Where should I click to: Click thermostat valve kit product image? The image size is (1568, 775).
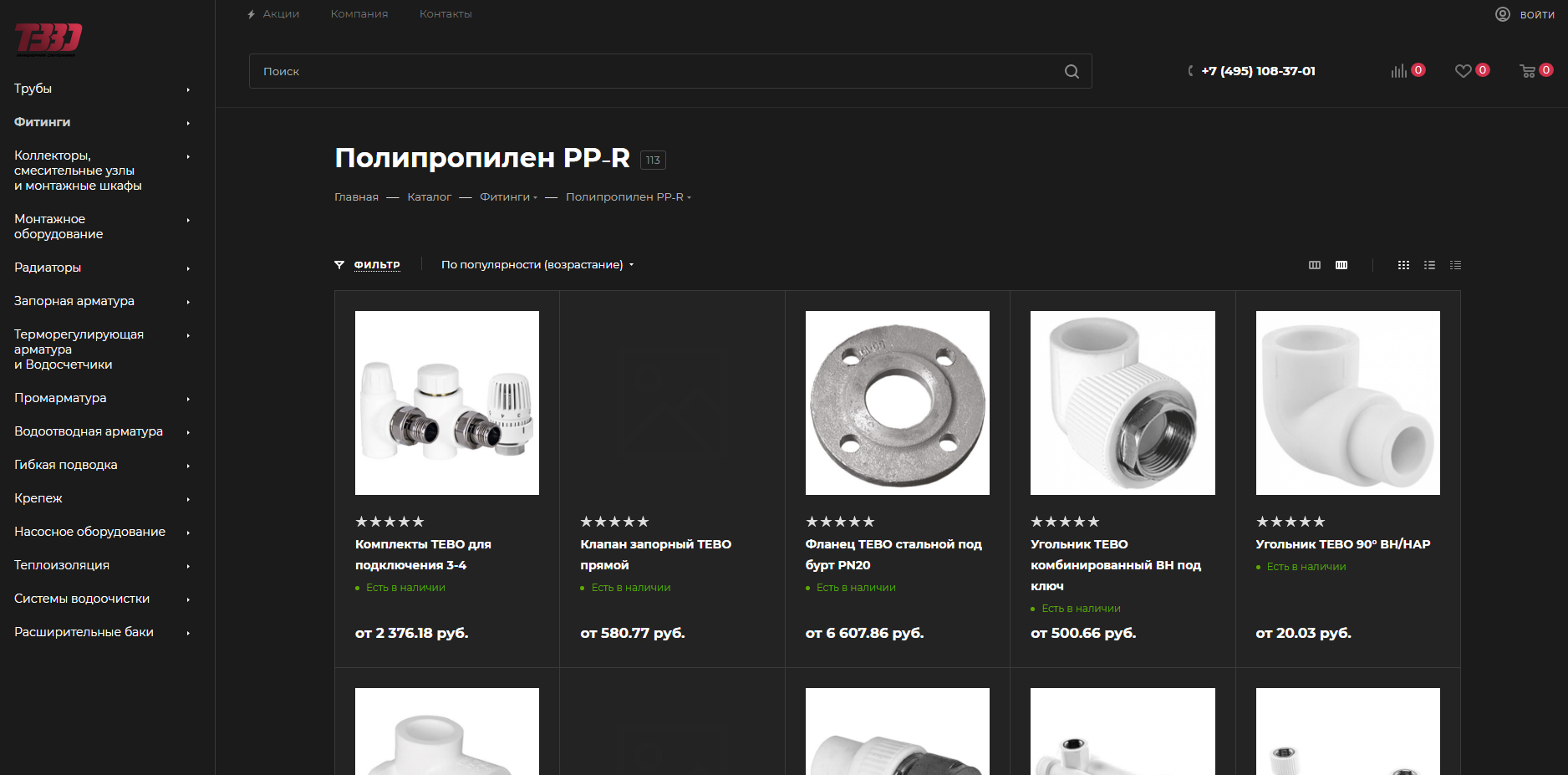tap(447, 403)
